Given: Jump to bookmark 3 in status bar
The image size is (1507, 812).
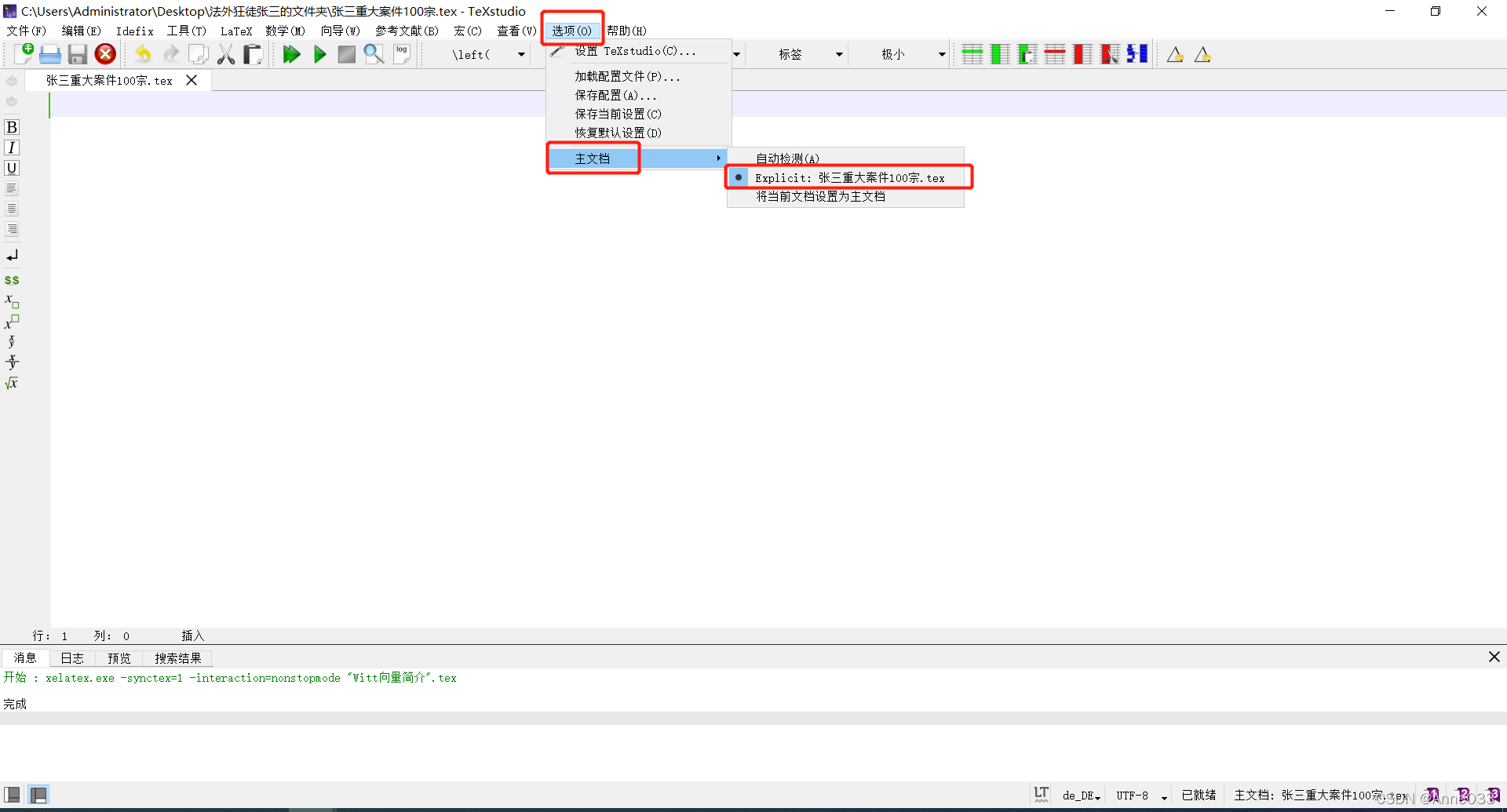Looking at the screenshot, I should pyautogui.click(x=1493, y=795).
